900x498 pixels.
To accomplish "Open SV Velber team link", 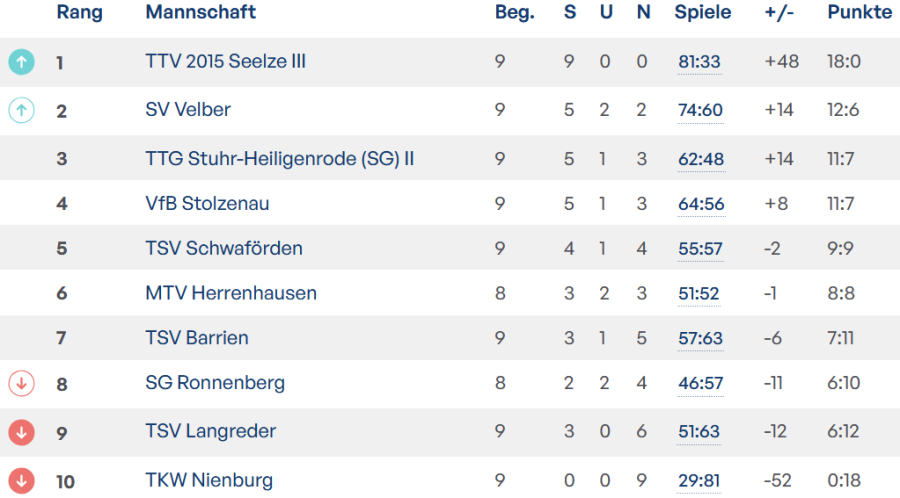I will [188, 110].
